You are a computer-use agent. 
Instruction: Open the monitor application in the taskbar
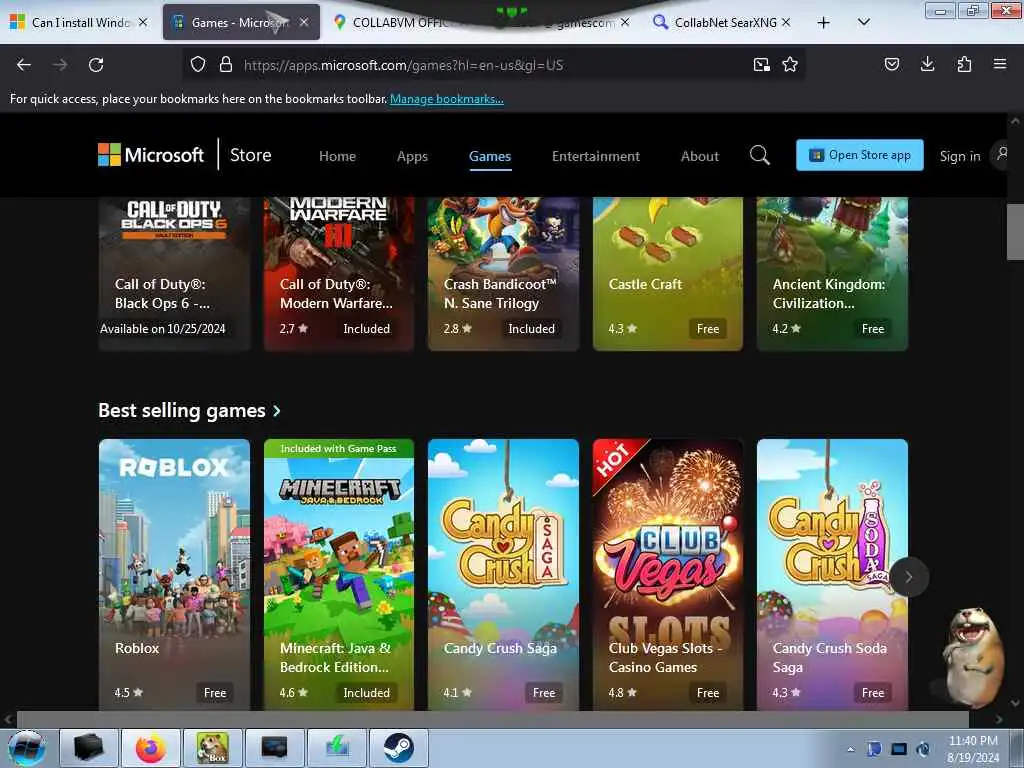pyautogui.click(x=274, y=748)
